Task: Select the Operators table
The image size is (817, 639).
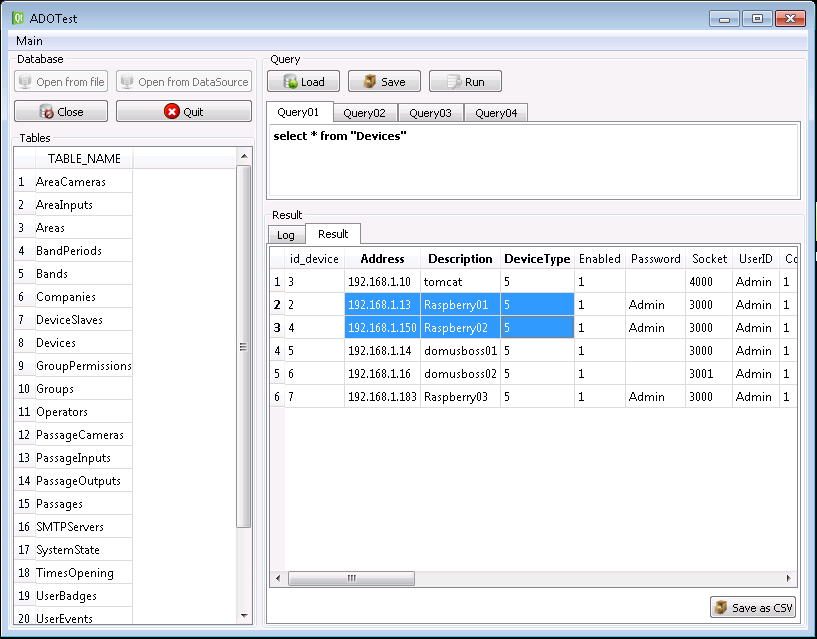Action: [x=83, y=412]
